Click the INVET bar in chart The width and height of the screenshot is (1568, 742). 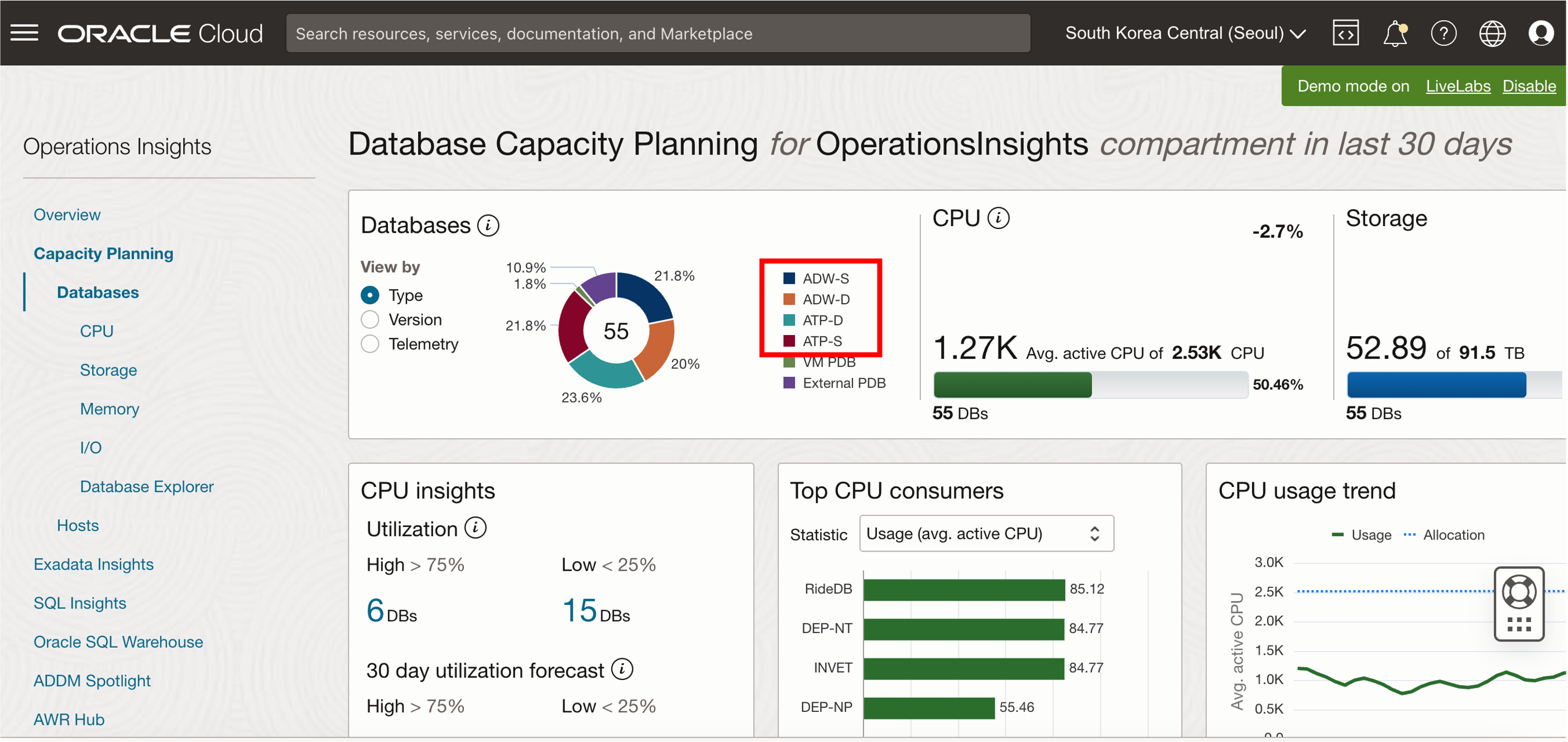[963, 669]
